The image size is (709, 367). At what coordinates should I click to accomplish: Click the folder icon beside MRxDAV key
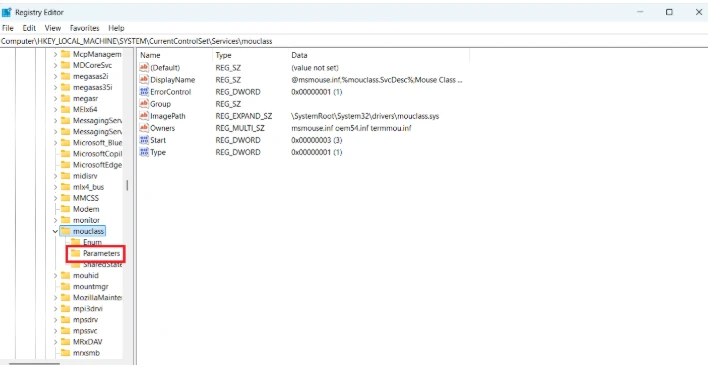(x=66, y=342)
